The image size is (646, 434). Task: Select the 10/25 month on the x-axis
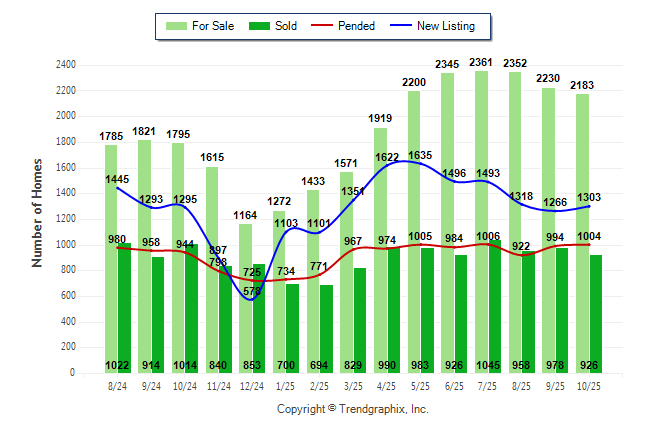point(589,386)
